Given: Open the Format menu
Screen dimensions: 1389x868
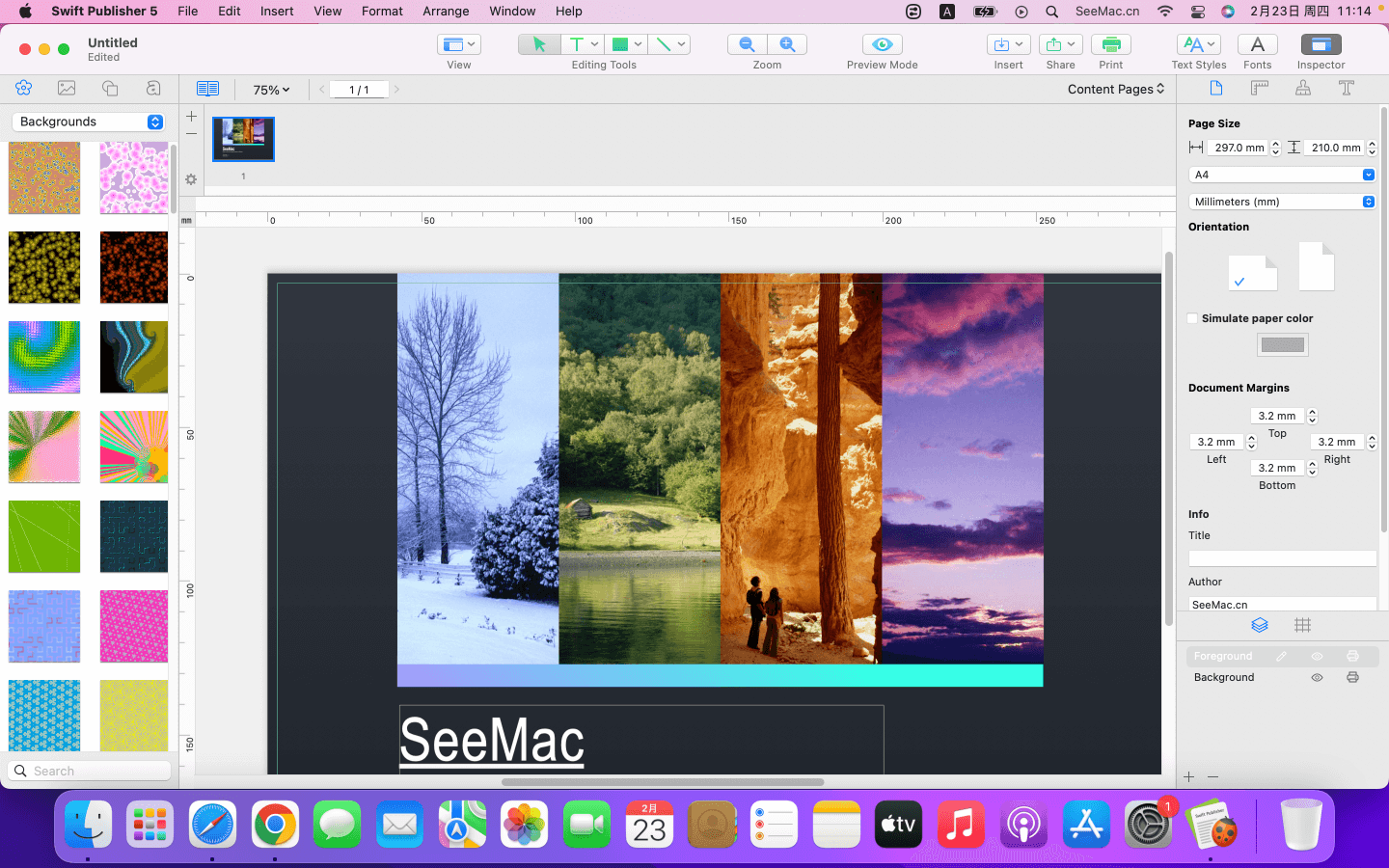Looking at the screenshot, I should pyautogui.click(x=382, y=11).
